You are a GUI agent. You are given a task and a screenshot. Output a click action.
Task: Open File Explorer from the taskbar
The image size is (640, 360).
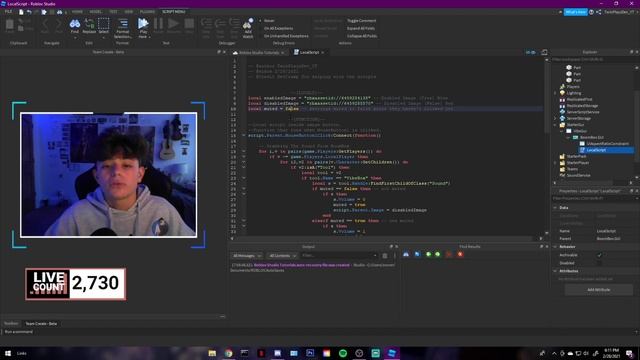pyautogui.click(x=212, y=353)
